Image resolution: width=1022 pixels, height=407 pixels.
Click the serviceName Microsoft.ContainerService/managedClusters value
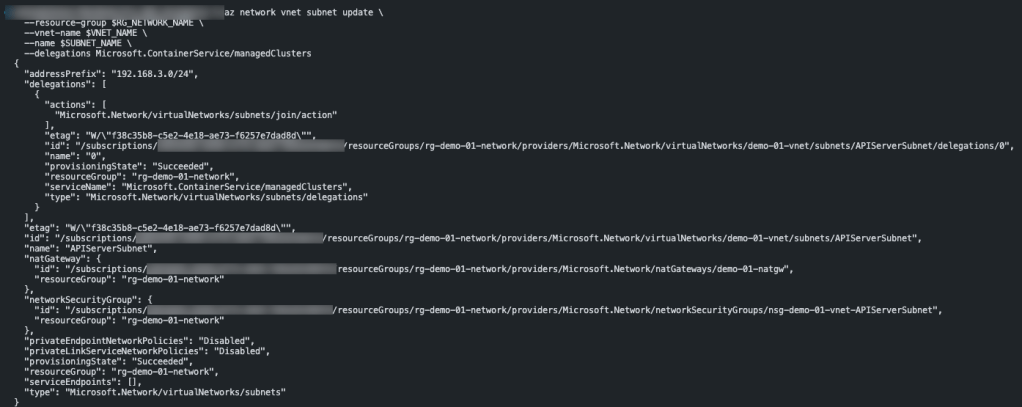pyautogui.click(x=249, y=186)
